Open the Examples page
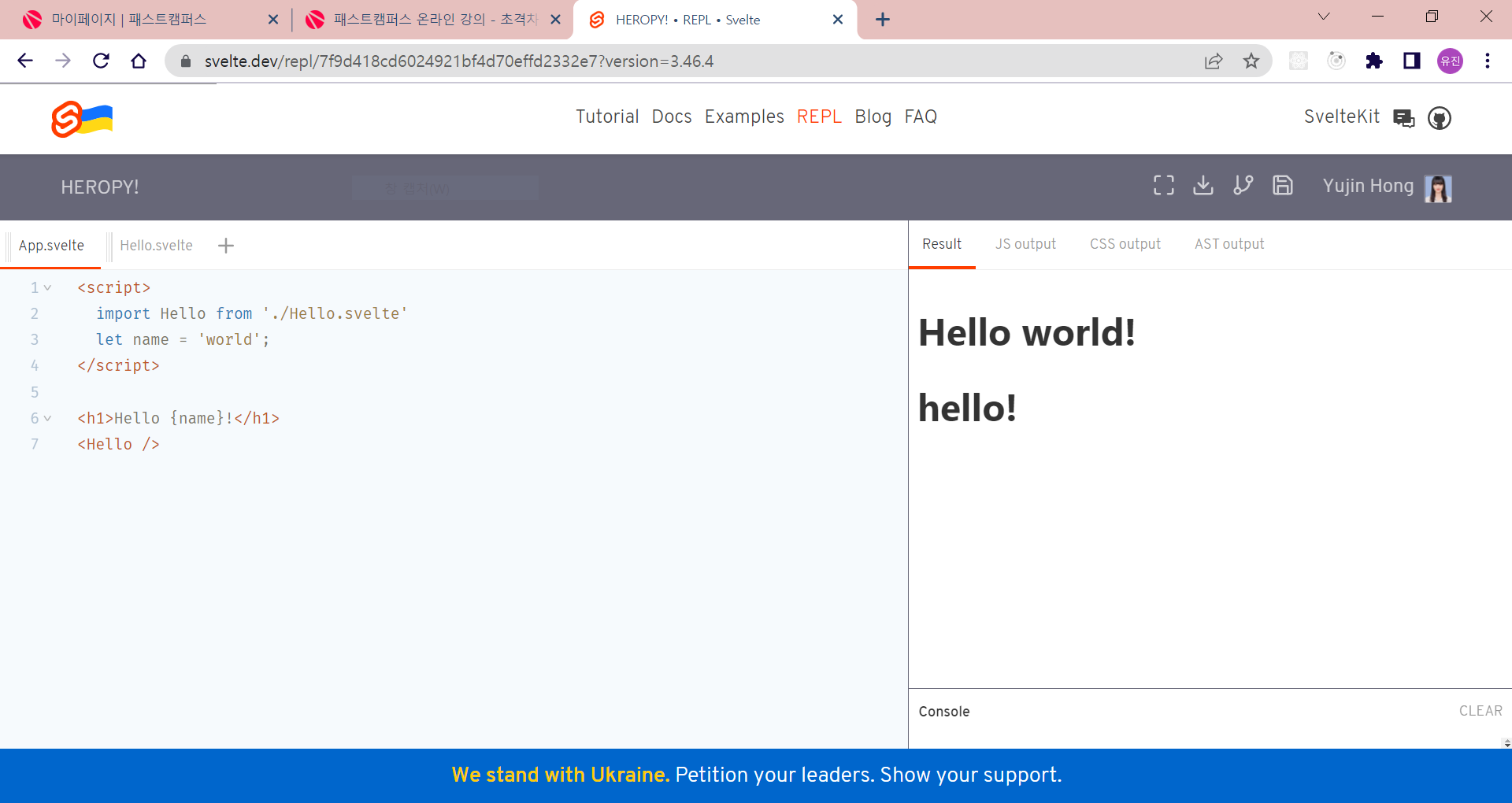Image resolution: width=1512 pixels, height=803 pixels. coord(744,117)
